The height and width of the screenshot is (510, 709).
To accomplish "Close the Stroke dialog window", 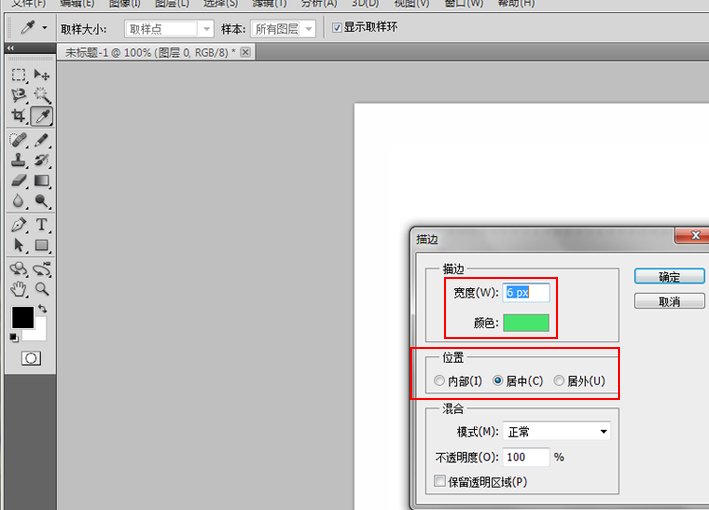I will (694, 235).
